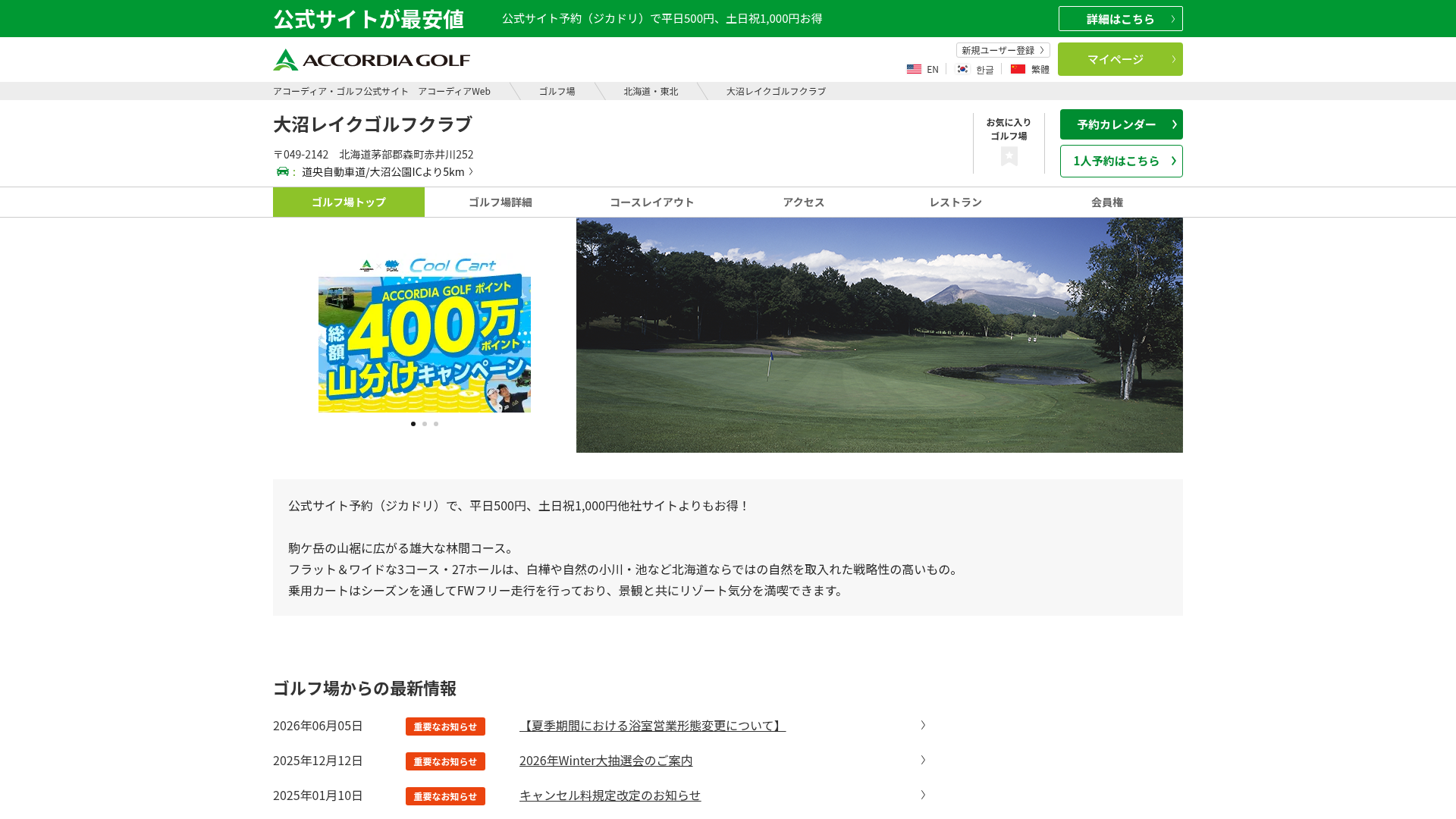Open キャンセル料規定改定のお知らせ link

[x=610, y=795]
